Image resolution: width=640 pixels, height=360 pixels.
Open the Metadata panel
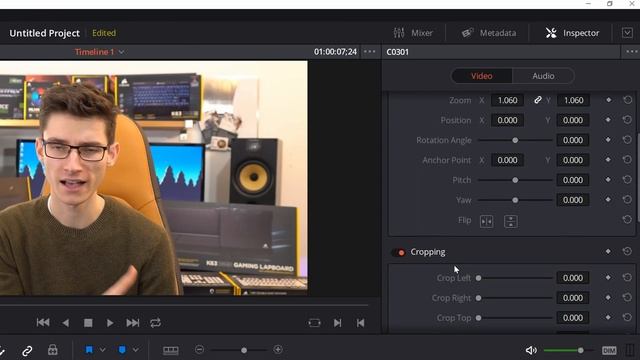pyautogui.click(x=489, y=33)
